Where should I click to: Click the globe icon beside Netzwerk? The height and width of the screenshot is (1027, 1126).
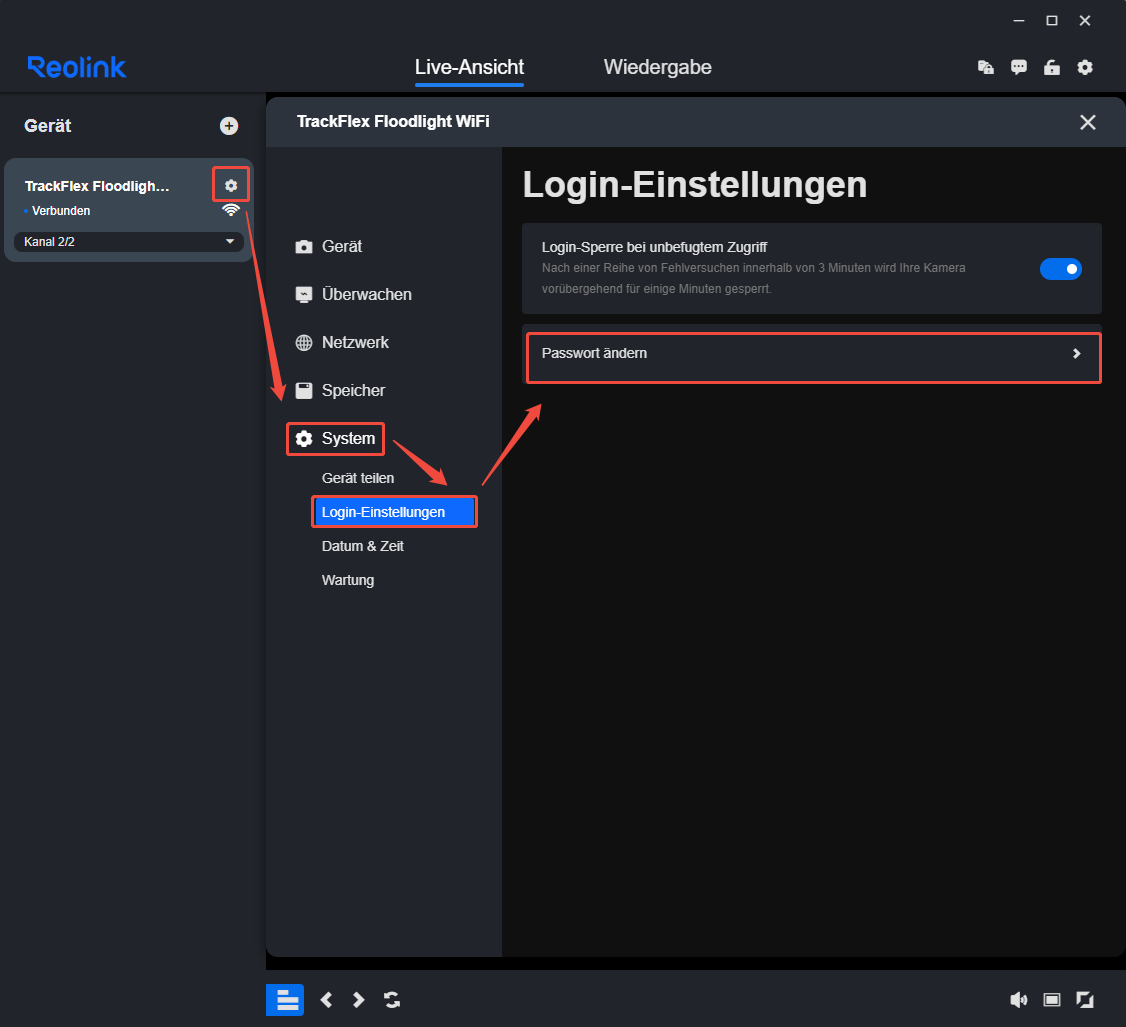point(304,343)
